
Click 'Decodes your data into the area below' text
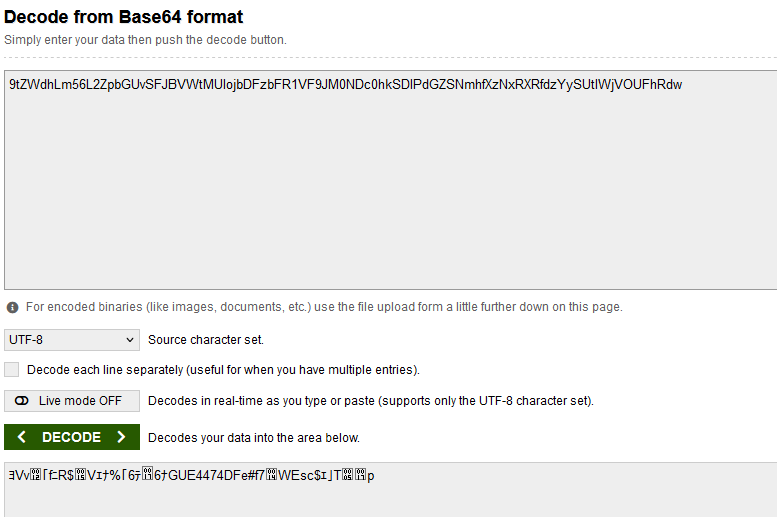pos(254,438)
